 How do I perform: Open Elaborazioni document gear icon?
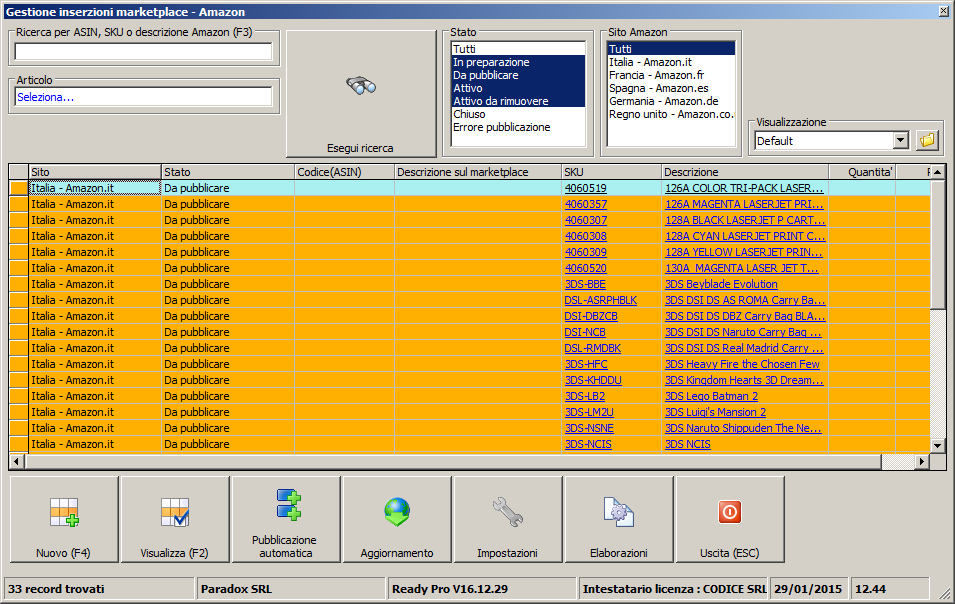click(619, 513)
